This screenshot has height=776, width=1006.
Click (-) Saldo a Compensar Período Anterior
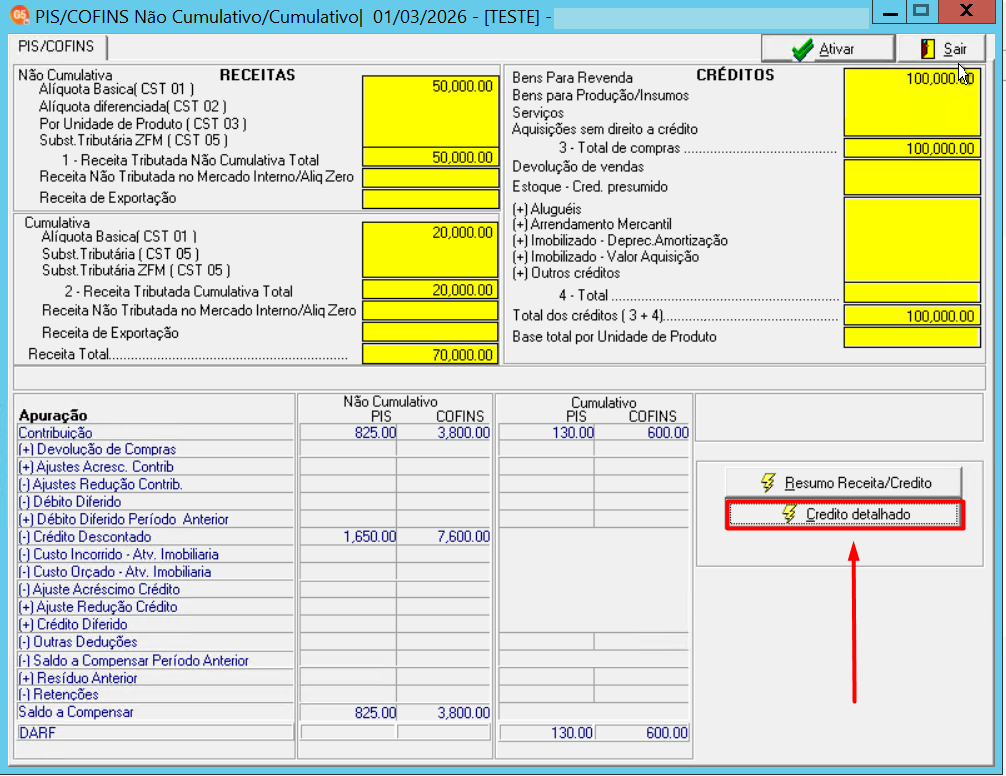[133, 660]
